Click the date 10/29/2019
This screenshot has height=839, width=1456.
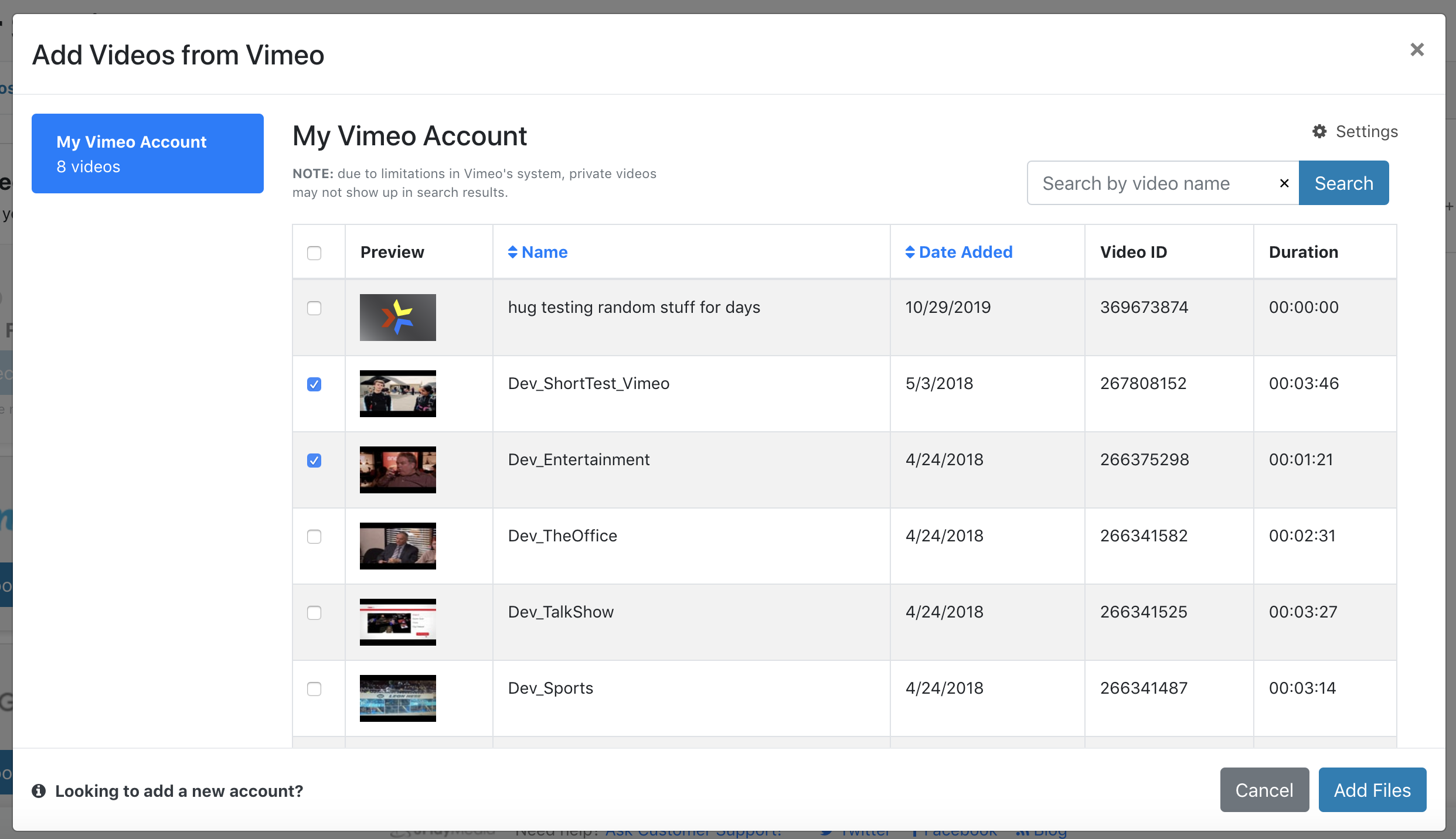(948, 307)
